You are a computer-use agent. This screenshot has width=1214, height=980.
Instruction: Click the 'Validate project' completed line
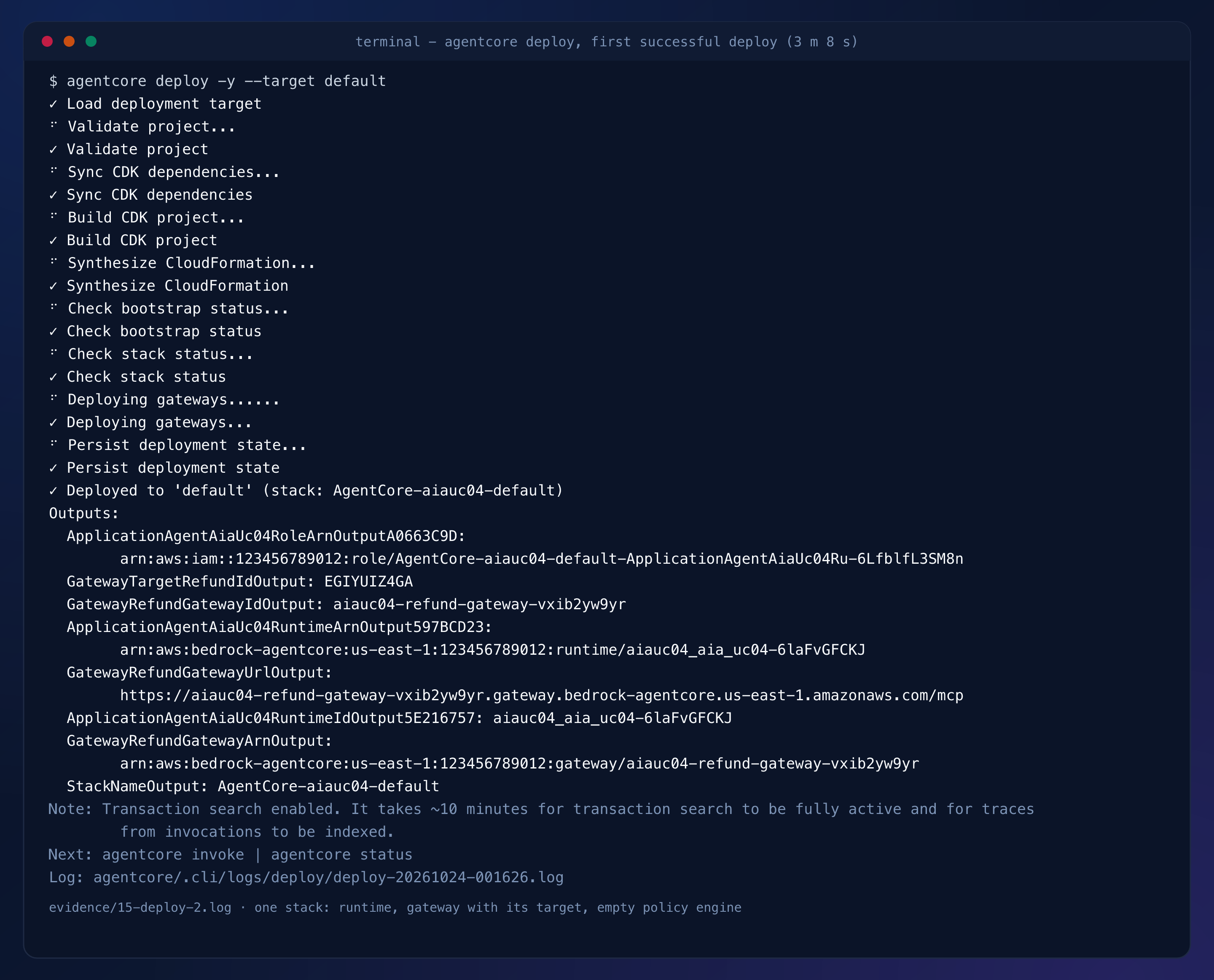coord(129,150)
